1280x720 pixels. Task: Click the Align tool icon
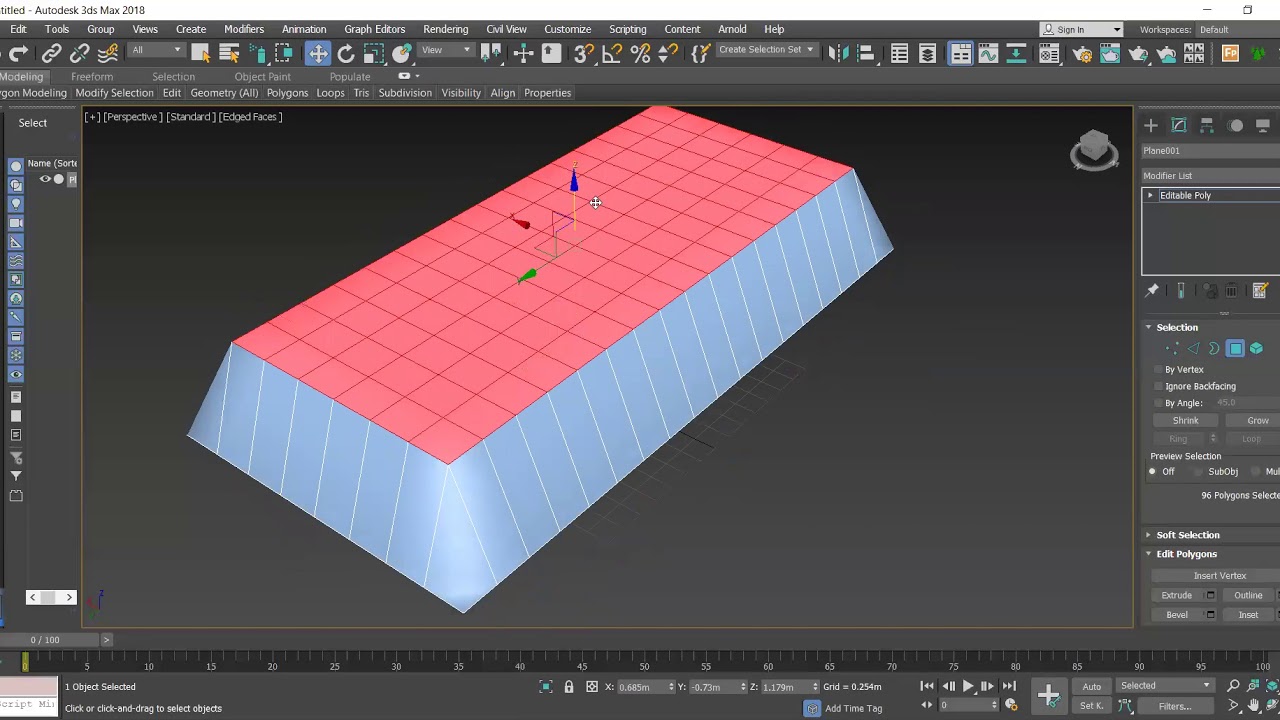(x=866, y=53)
